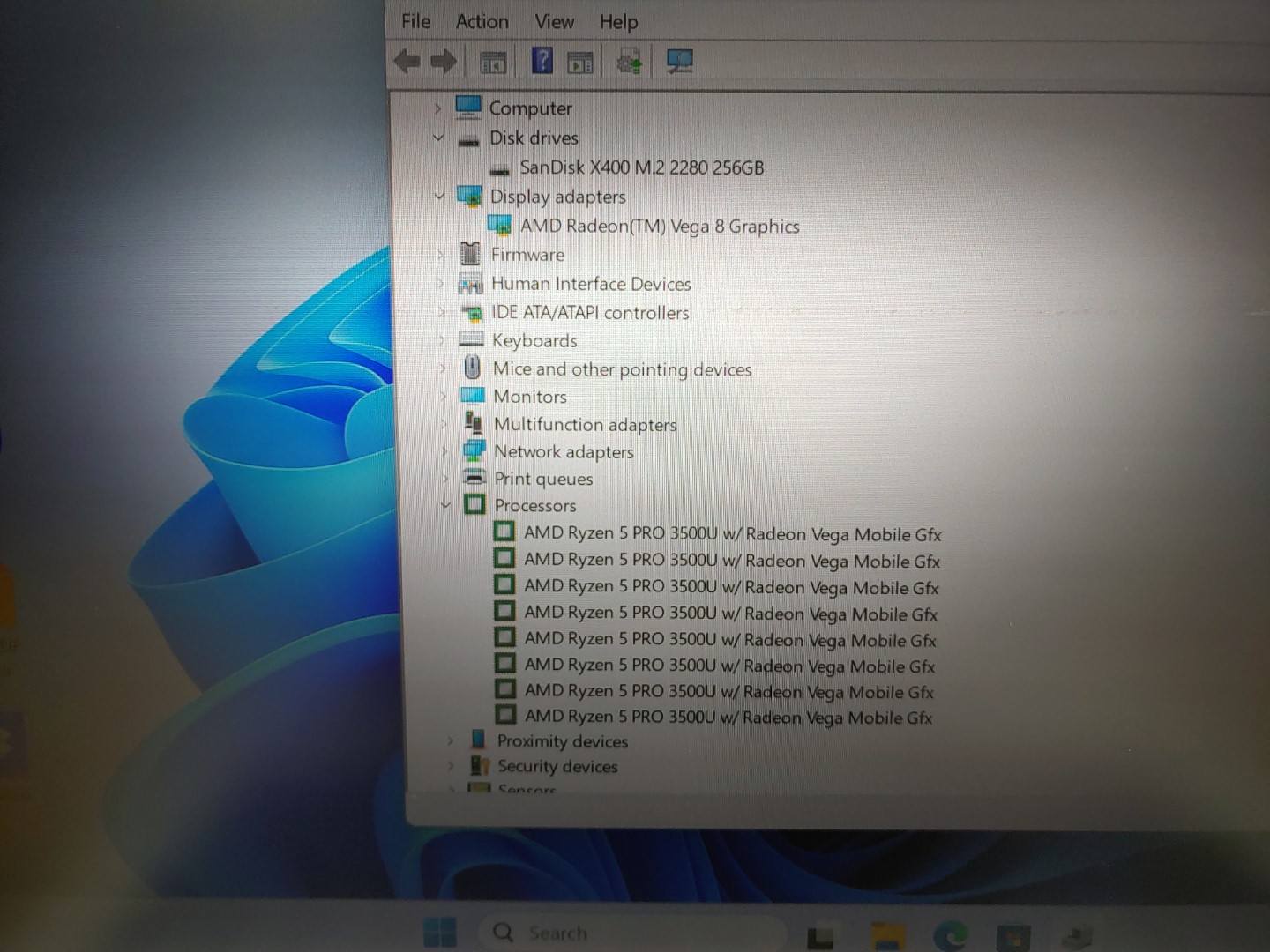Expand Mice and other pointing devices

point(444,368)
